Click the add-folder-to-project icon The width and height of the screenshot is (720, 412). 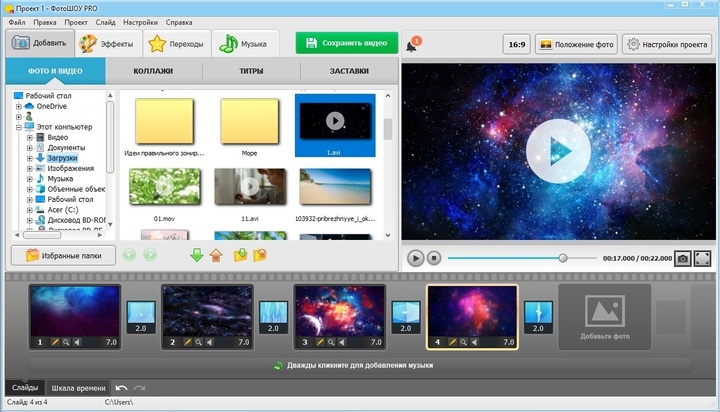tap(240, 255)
